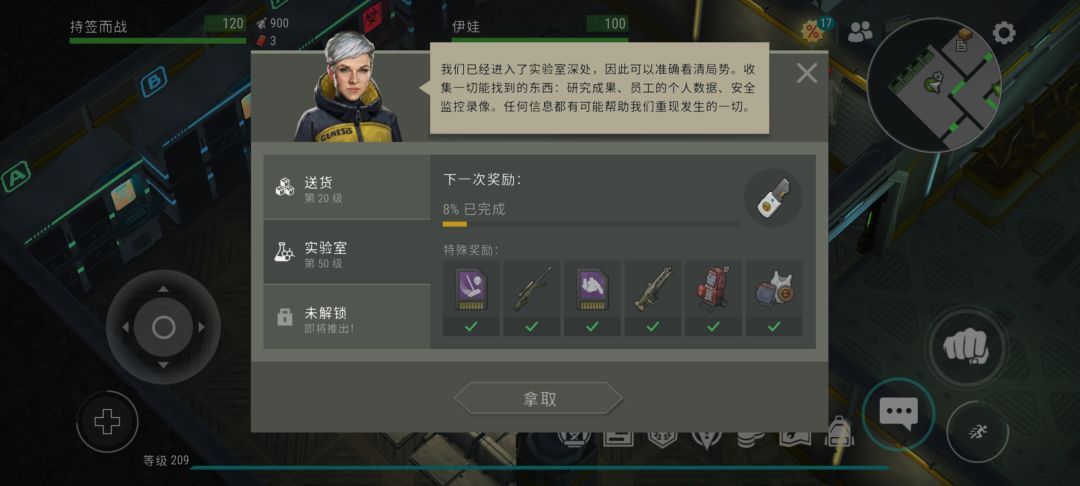Select the locked 未解锁 tab
Image resolution: width=1080 pixels, height=486 pixels.
click(x=346, y=317)
